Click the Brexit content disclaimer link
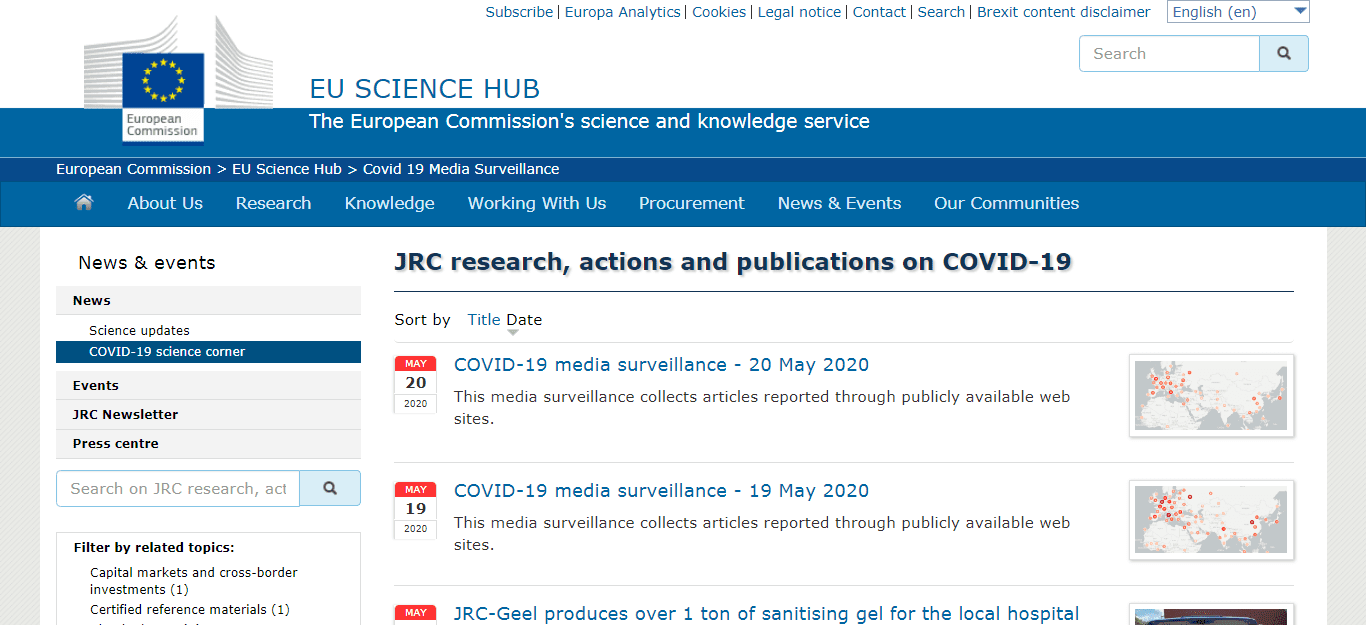This screenshot has height=625, width=1366. (x=1064, y=12)
